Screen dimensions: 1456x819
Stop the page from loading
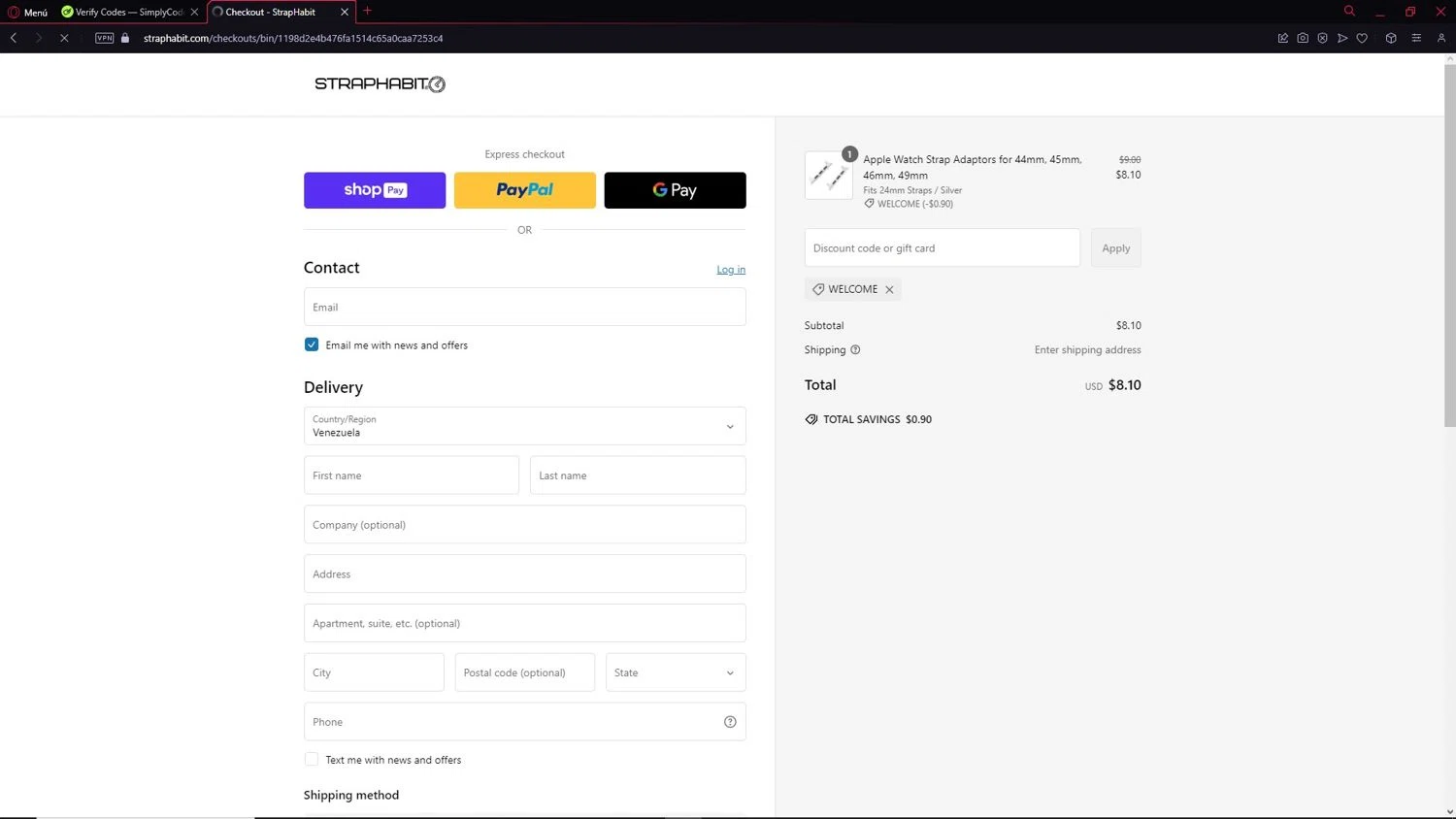click(64, 38)
